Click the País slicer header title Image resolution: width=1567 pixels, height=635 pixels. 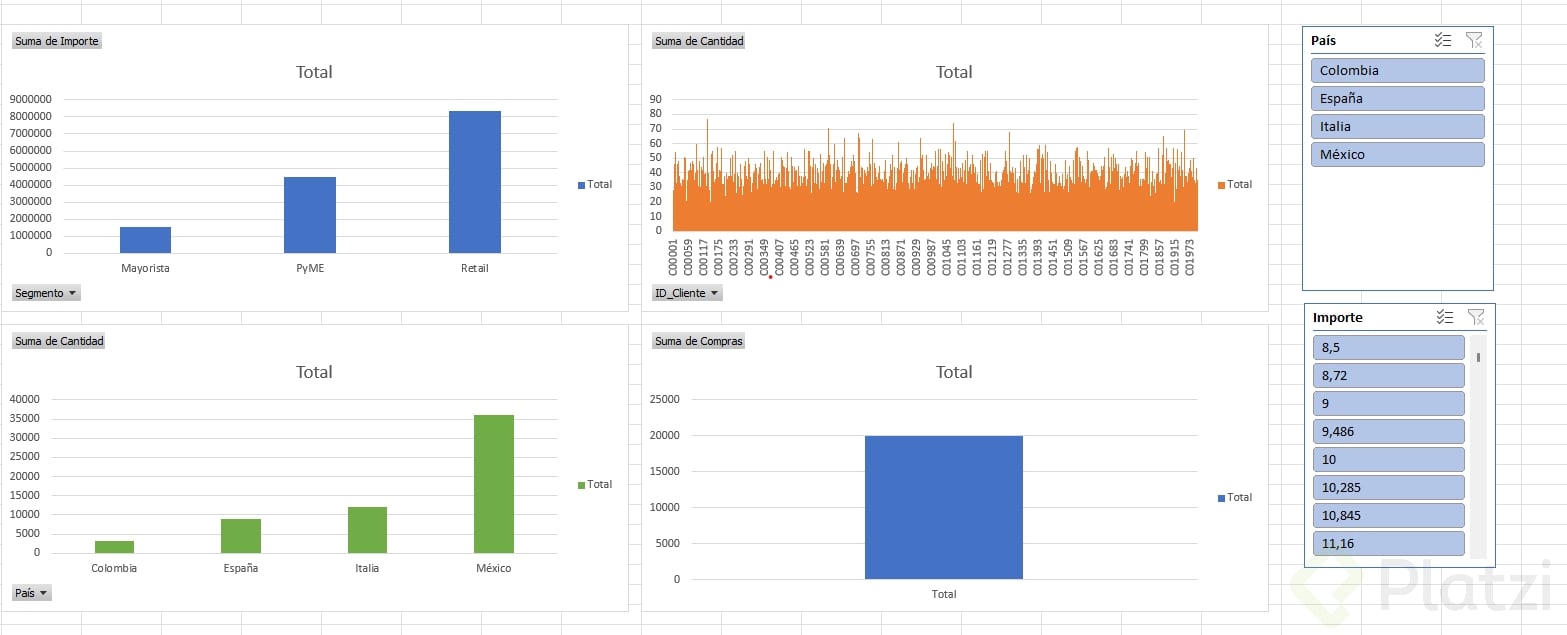(x=1324, y=41)
